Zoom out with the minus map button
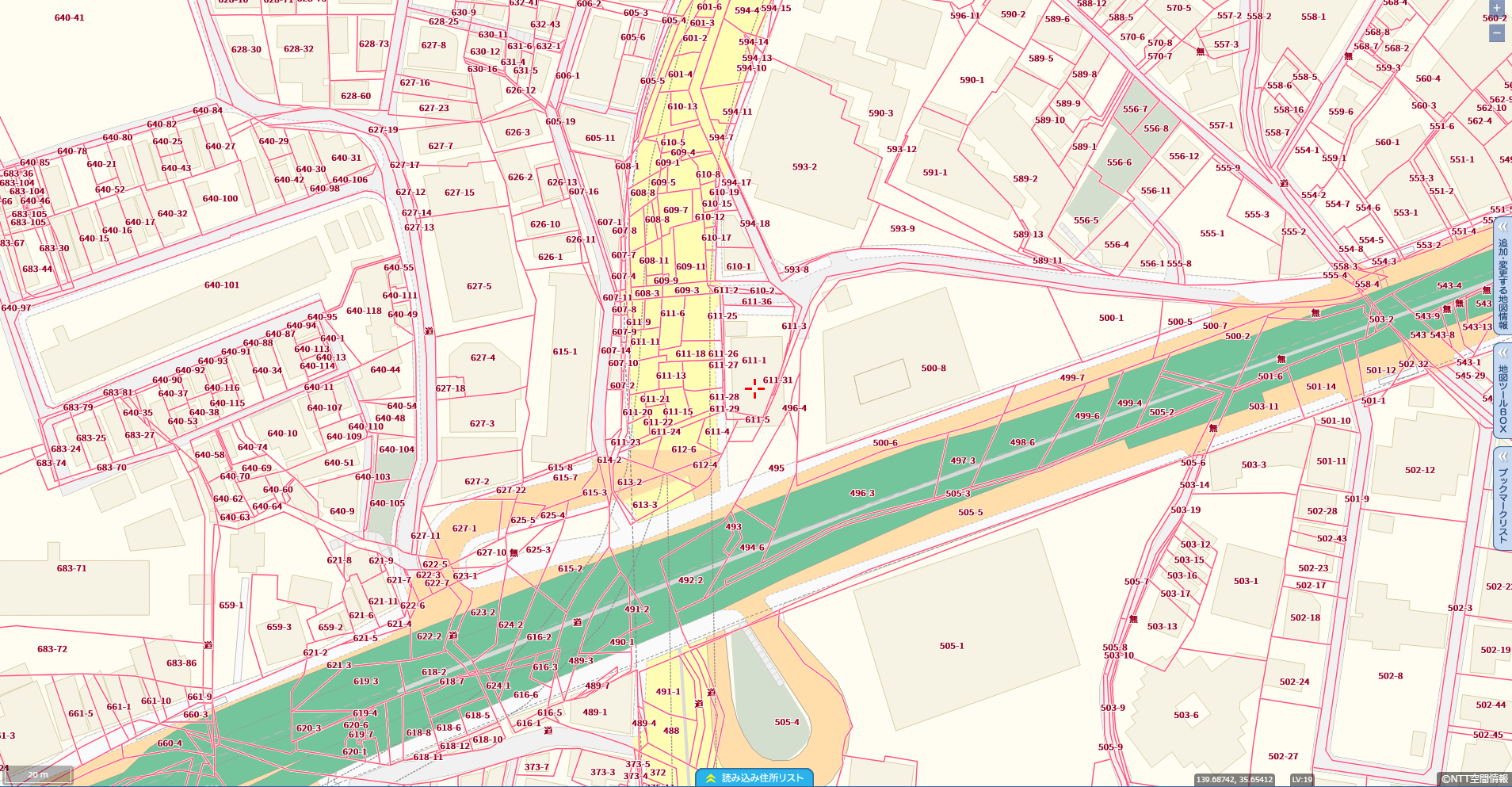The image size is (1512, 787). [1496, 33]
